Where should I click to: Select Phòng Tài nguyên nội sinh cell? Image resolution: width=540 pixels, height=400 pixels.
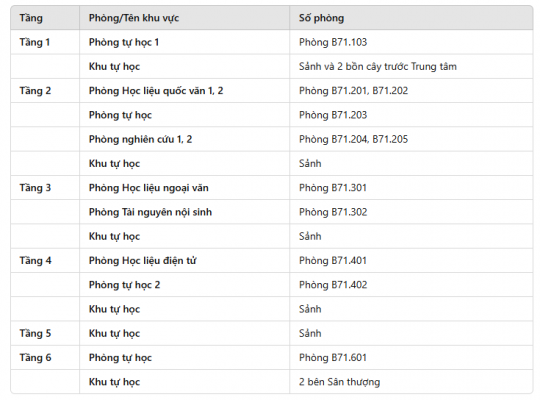tap(150, 212)
